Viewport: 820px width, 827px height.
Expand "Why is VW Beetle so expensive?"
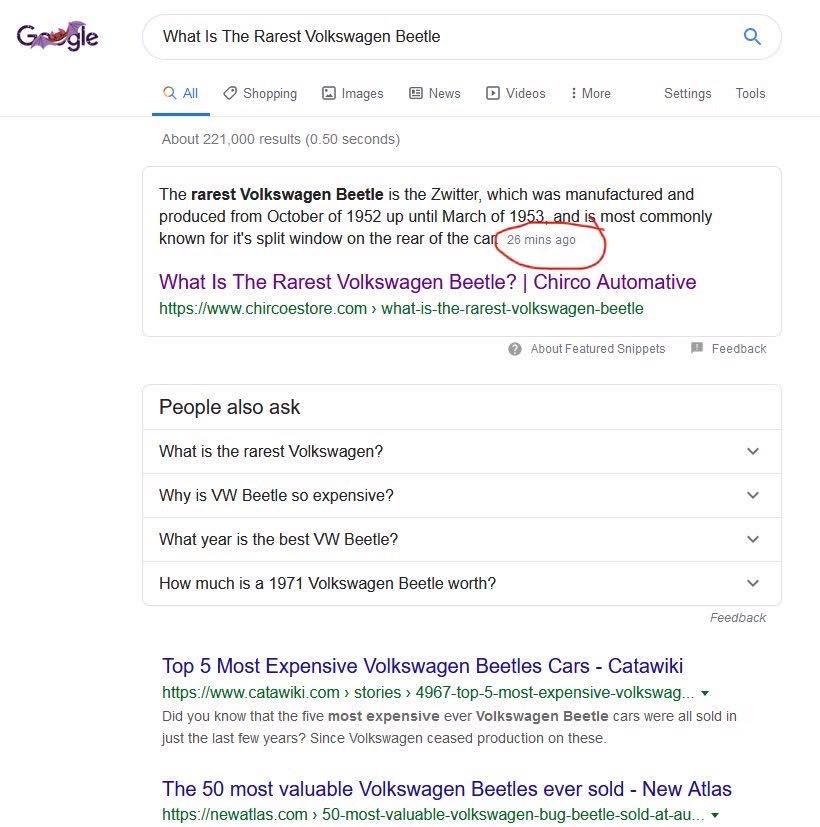tap(753, 495)
